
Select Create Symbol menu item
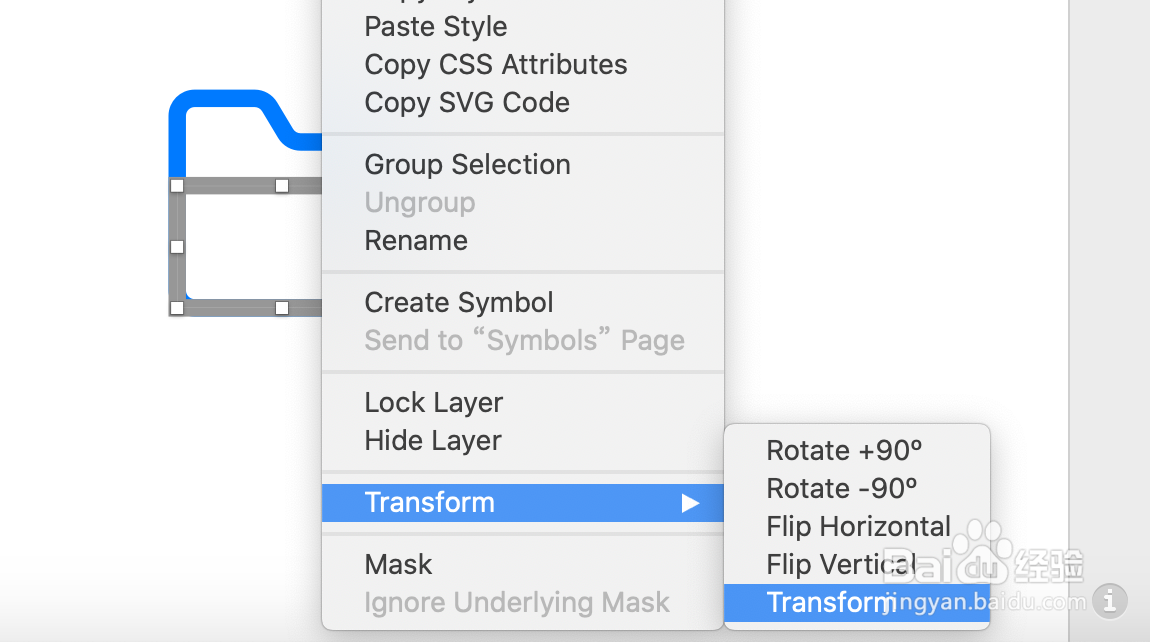[x=458, y=303]
